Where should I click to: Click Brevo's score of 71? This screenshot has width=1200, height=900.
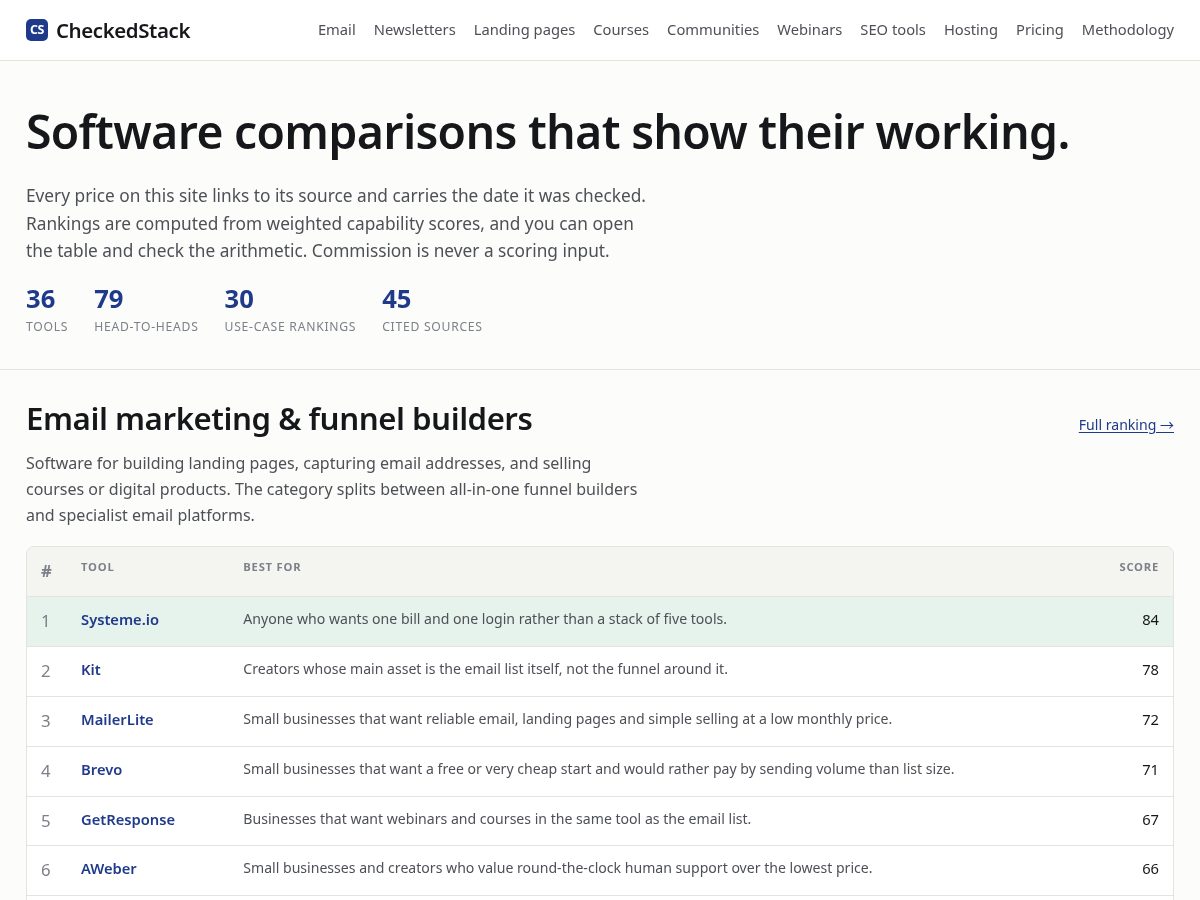click(x=1150, y=770)
